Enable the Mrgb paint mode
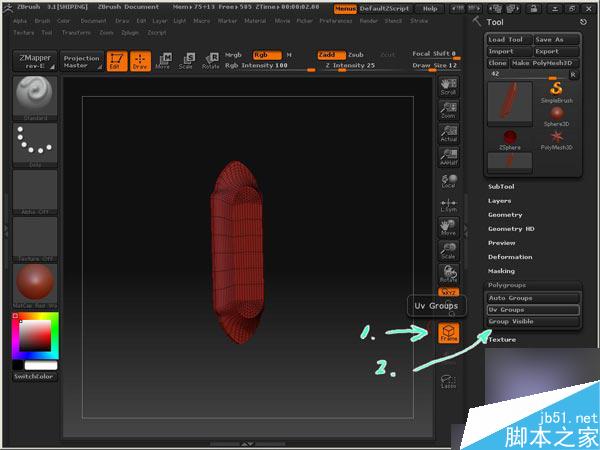600x450 pixels. click(233, 55)
